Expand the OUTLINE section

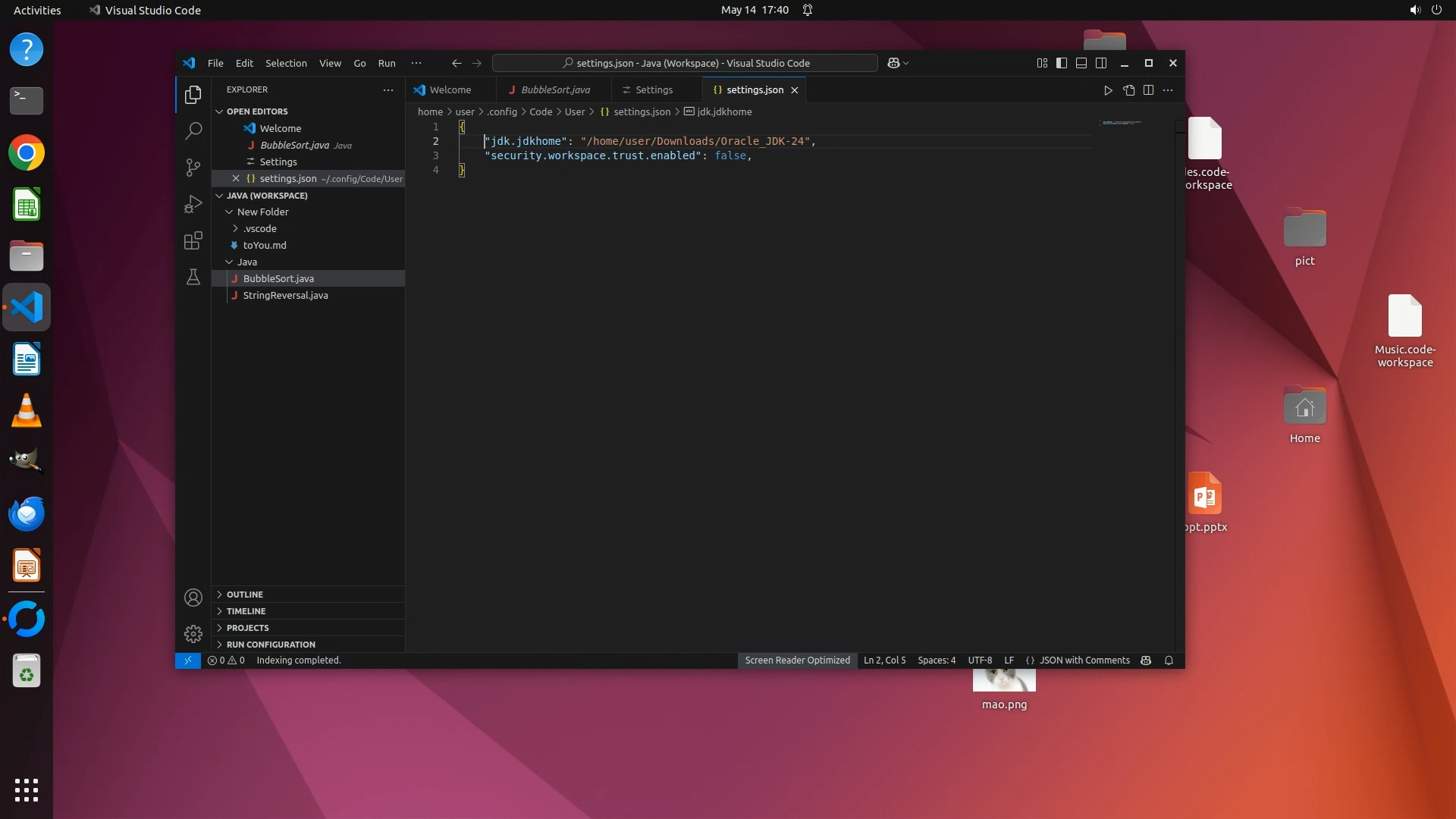tap(244, 595)
